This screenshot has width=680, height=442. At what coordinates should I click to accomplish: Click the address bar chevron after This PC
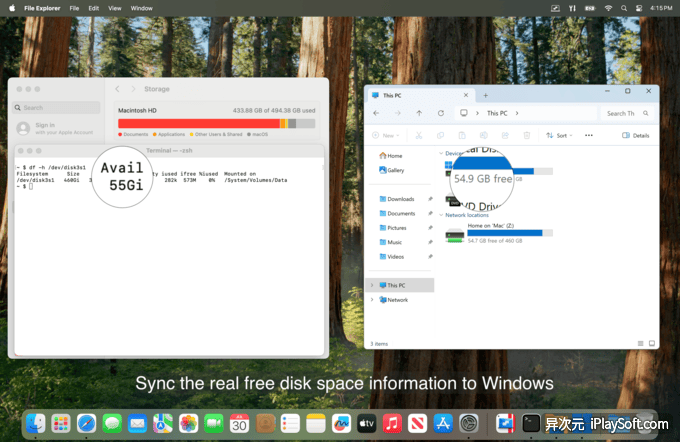click(x=517, y=113)
